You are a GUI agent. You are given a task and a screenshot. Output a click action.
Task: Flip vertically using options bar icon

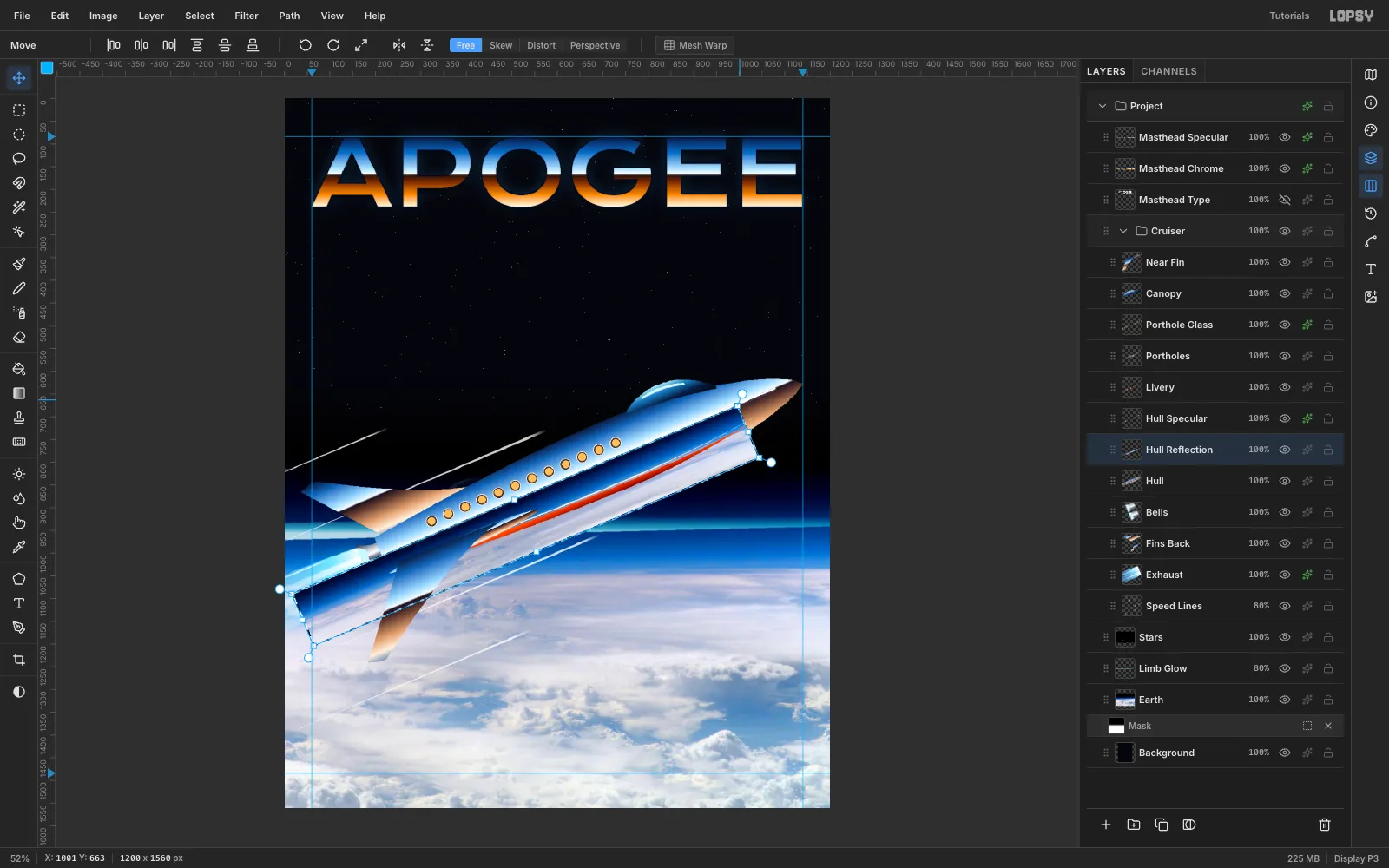point(427,45)
